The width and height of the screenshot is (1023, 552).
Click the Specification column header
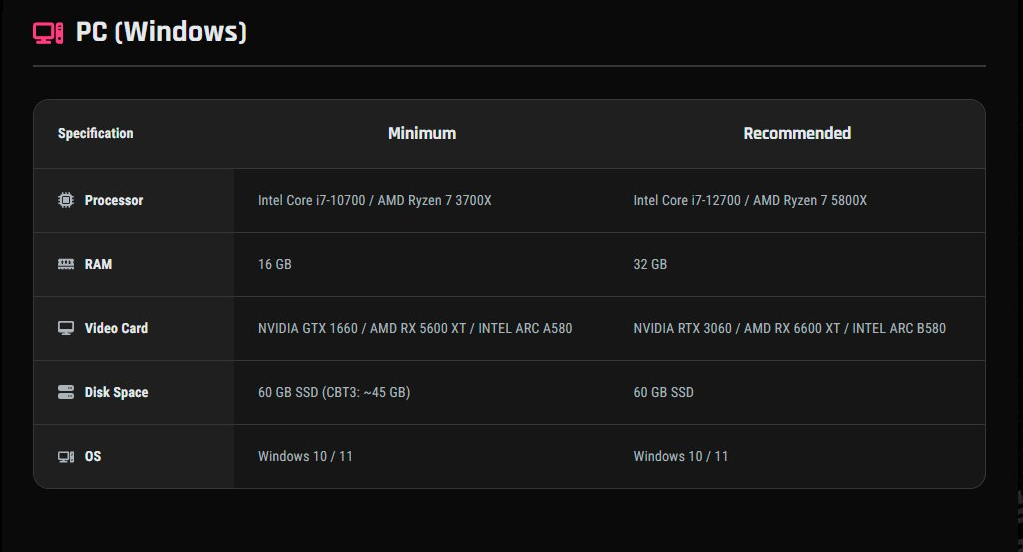[95, 133]
